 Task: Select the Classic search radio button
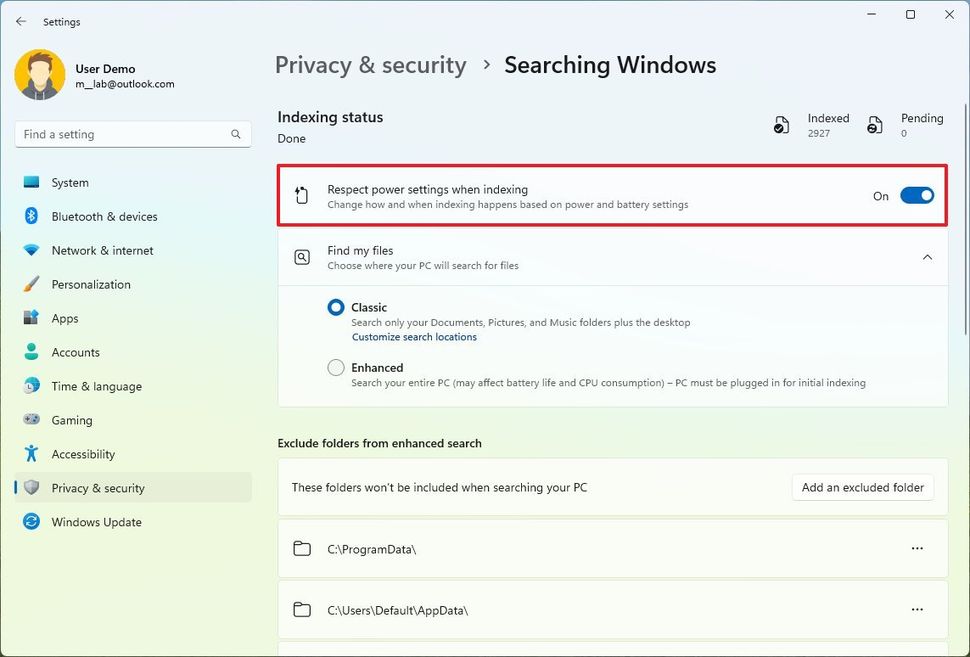click(335, 307)
